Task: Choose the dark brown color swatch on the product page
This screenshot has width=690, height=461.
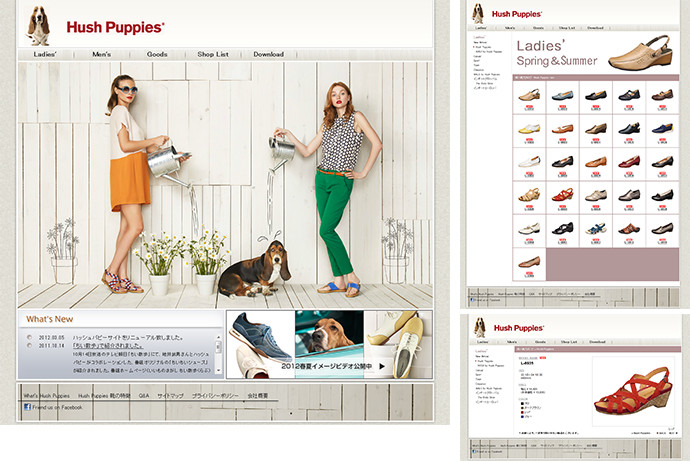Action: coord(522,408)
